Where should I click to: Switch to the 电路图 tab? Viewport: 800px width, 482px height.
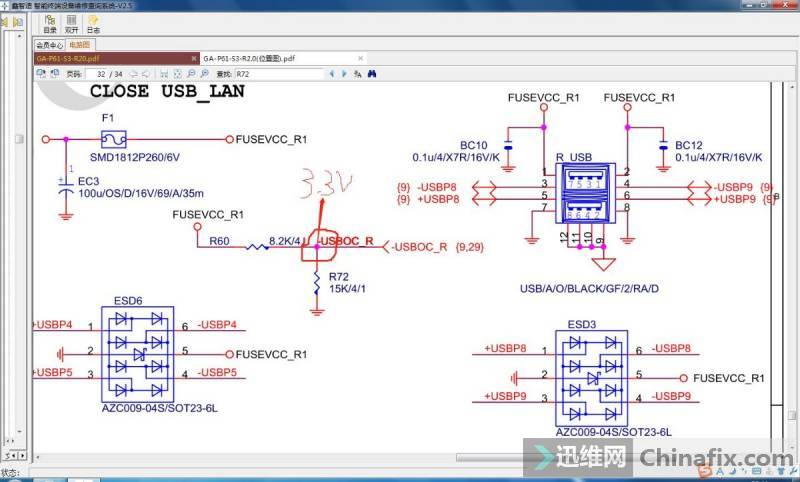(x=80, y=45)
